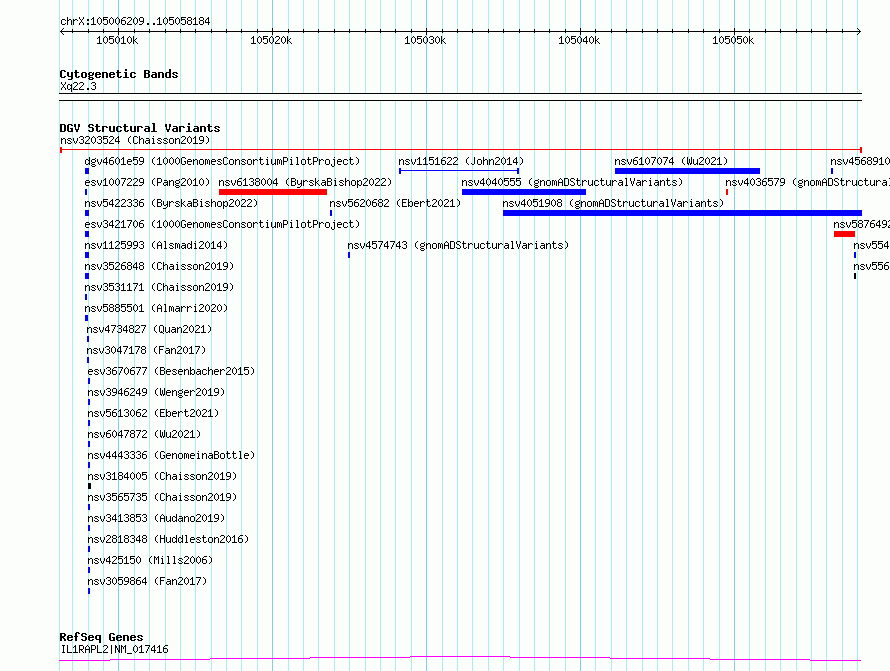Click the Cytogenetic Bands track title
The height and width of the screenshot is (671, 890).
[119, 74]
